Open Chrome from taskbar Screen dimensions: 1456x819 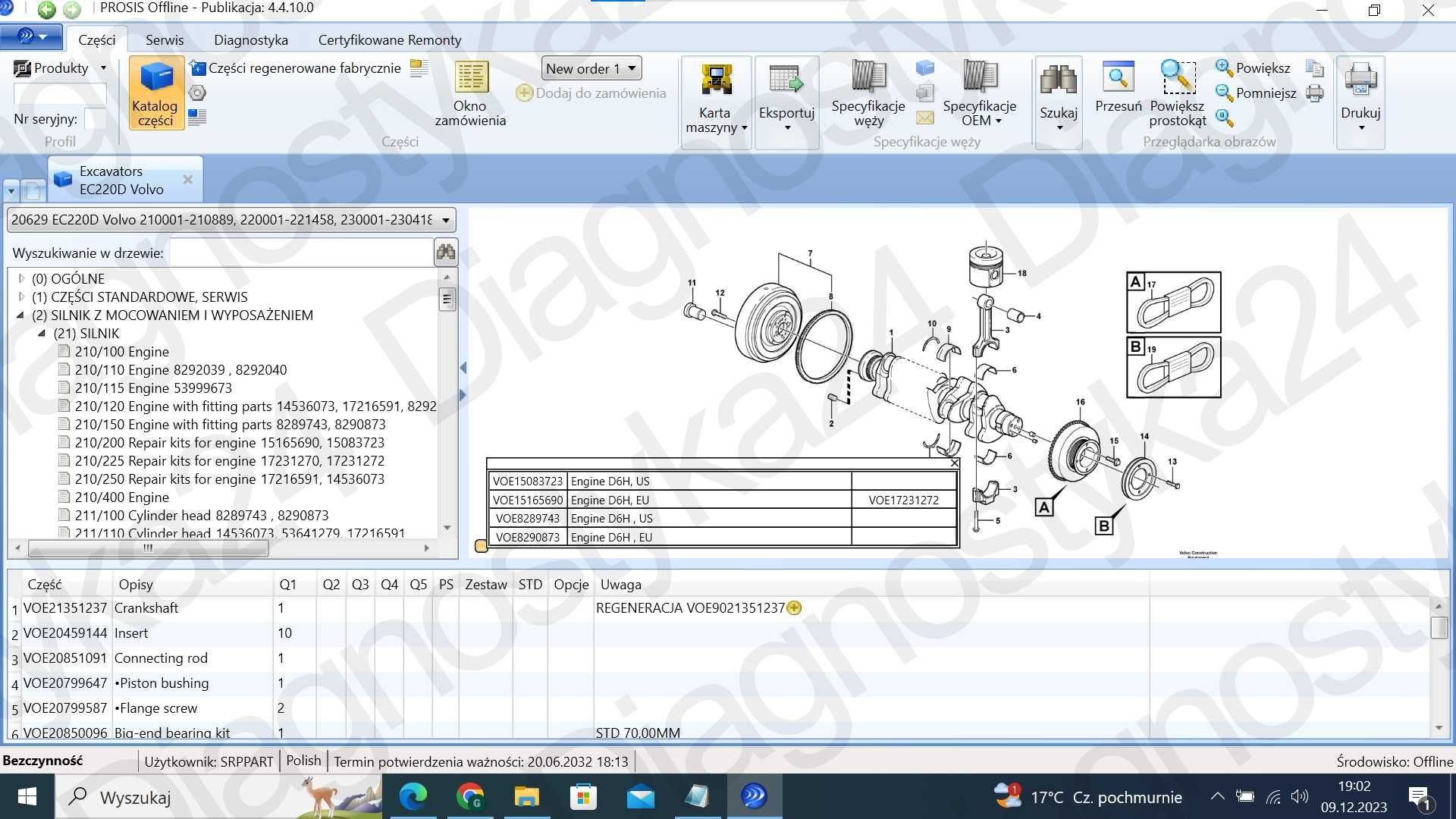(470, 796)
